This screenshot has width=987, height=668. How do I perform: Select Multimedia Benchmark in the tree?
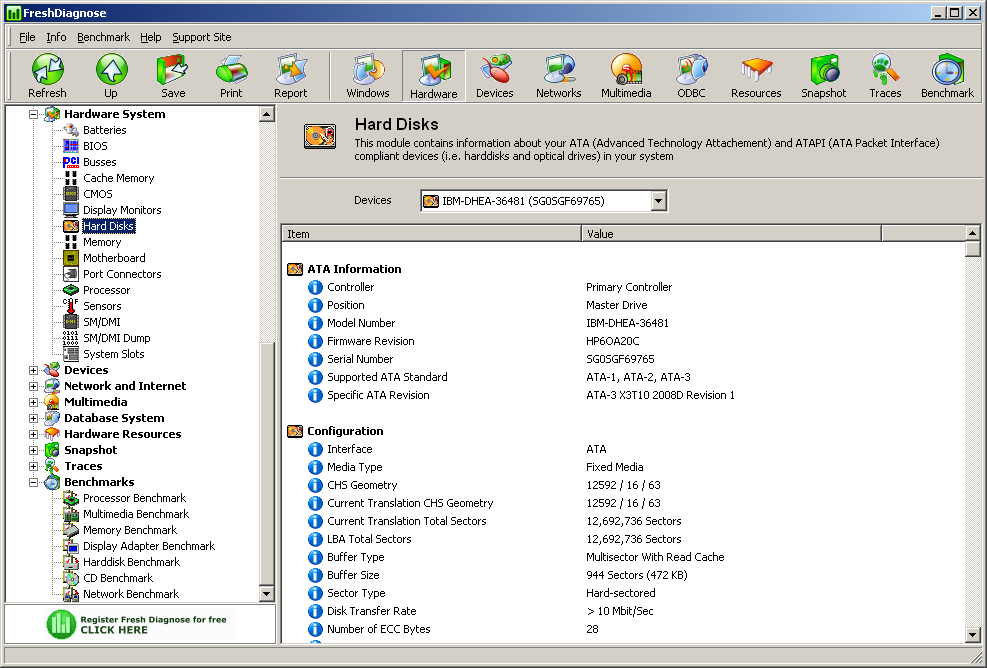click(136, 514)
